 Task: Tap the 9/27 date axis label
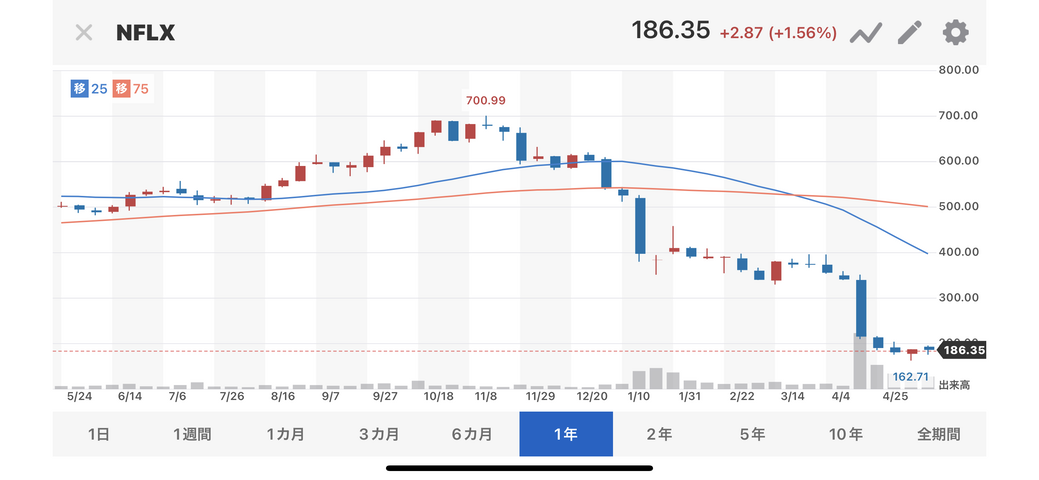(385, 396)
